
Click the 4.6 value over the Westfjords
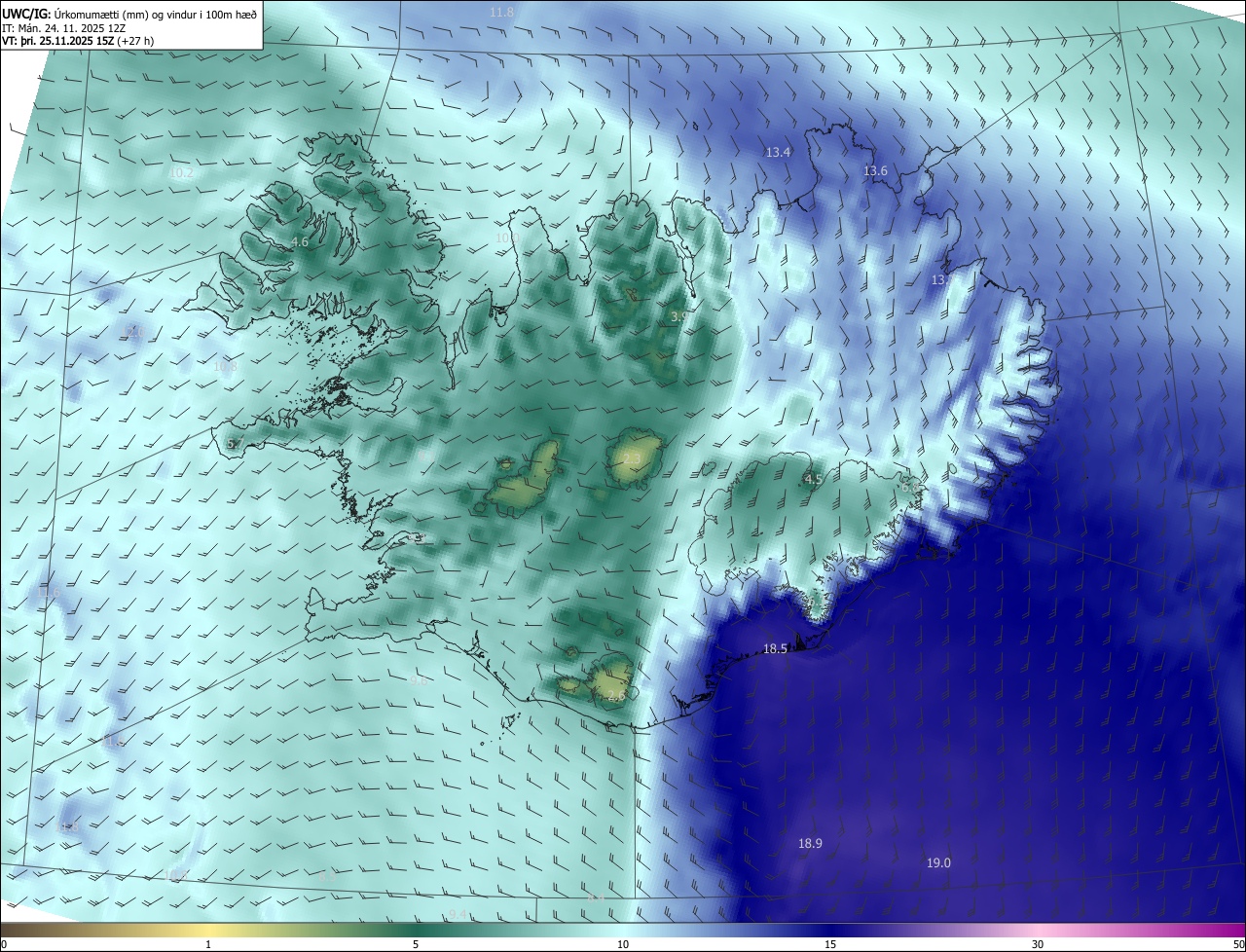[300, 241]
